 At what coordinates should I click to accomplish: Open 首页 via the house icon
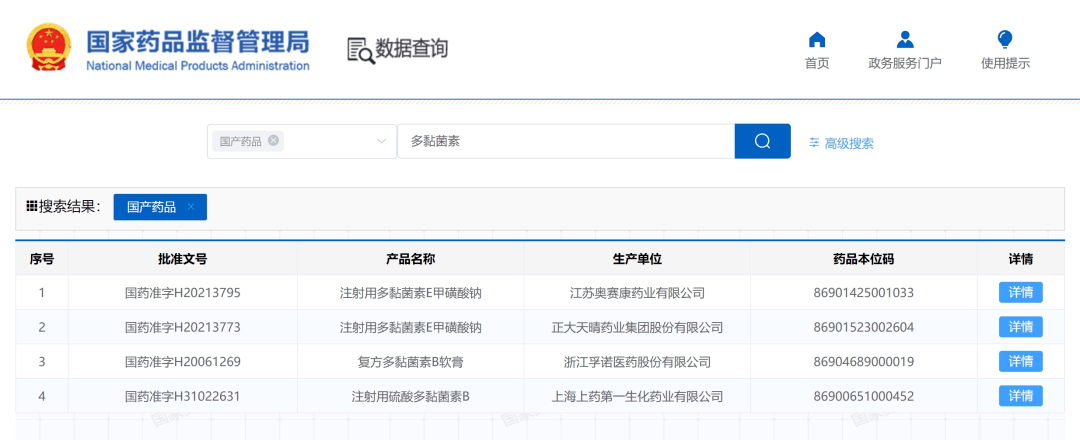(x=817, y=39)
